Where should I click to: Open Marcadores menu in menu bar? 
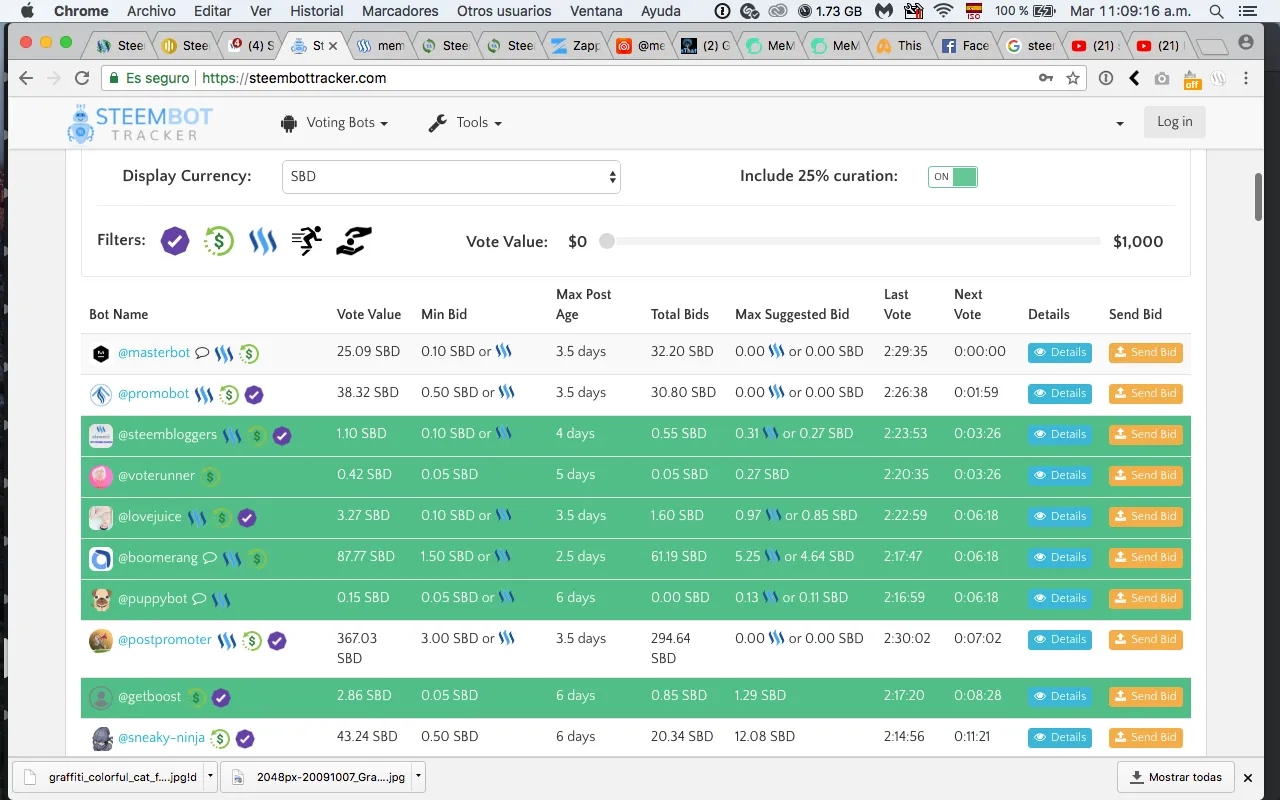pos(400,11)
